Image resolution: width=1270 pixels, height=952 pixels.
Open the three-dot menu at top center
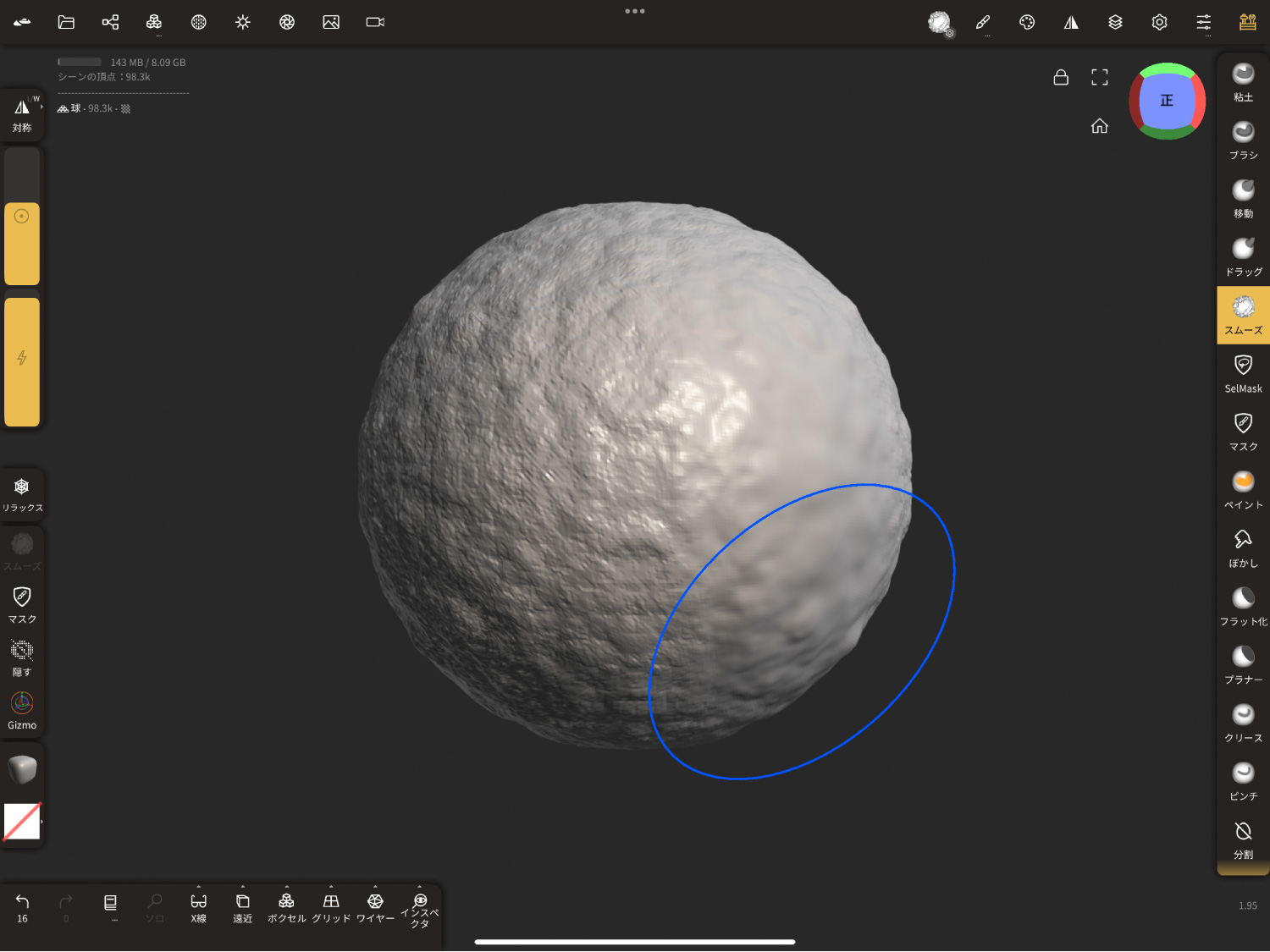tap(635, 11)
